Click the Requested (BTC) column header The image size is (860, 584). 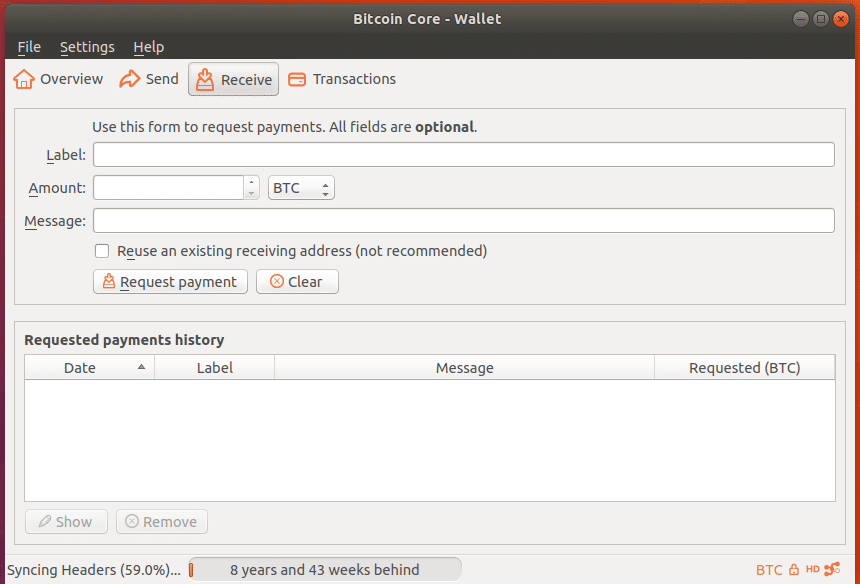coord(745,367)
